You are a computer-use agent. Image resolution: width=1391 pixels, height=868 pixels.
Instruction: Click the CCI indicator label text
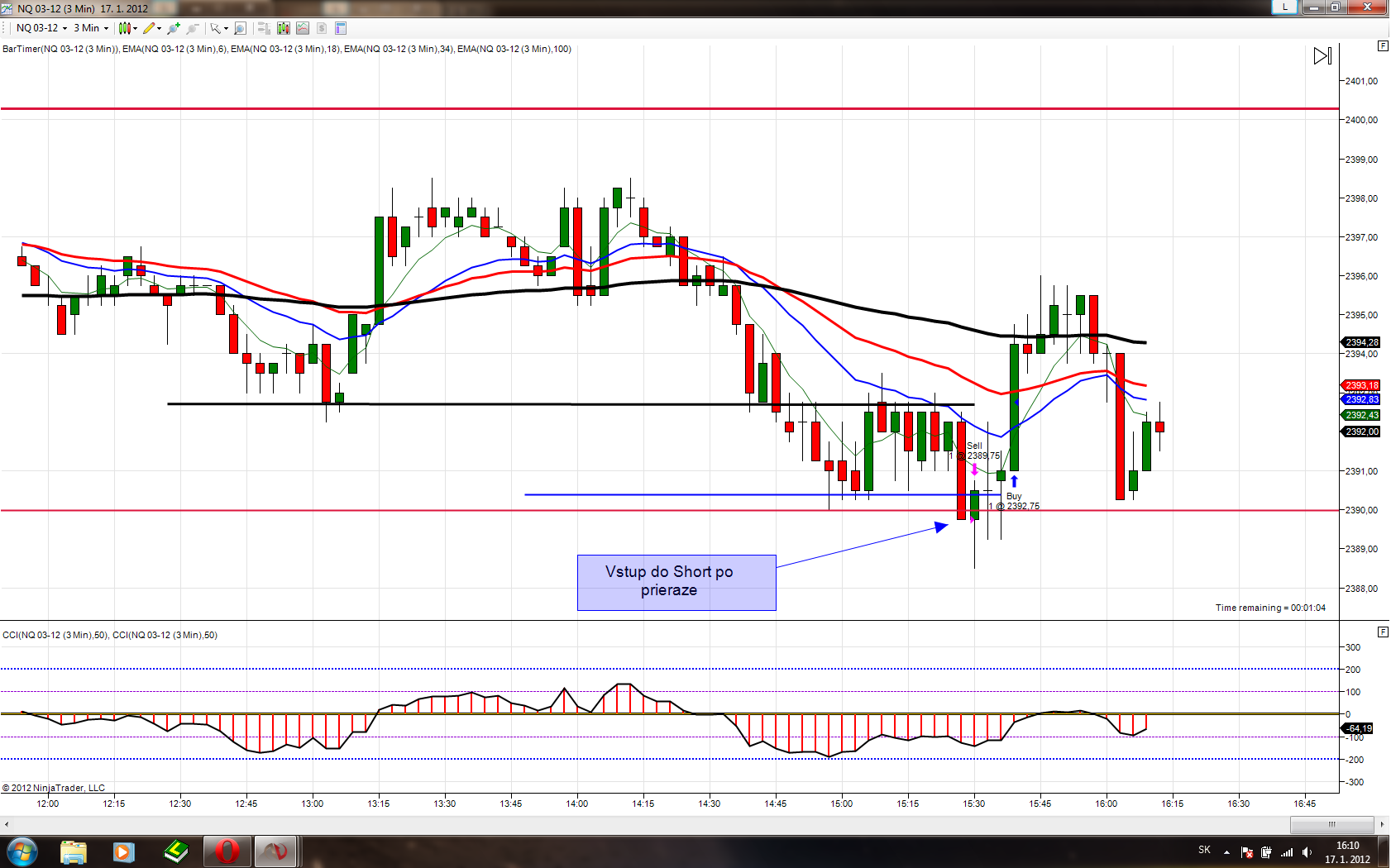click(110, 635)
